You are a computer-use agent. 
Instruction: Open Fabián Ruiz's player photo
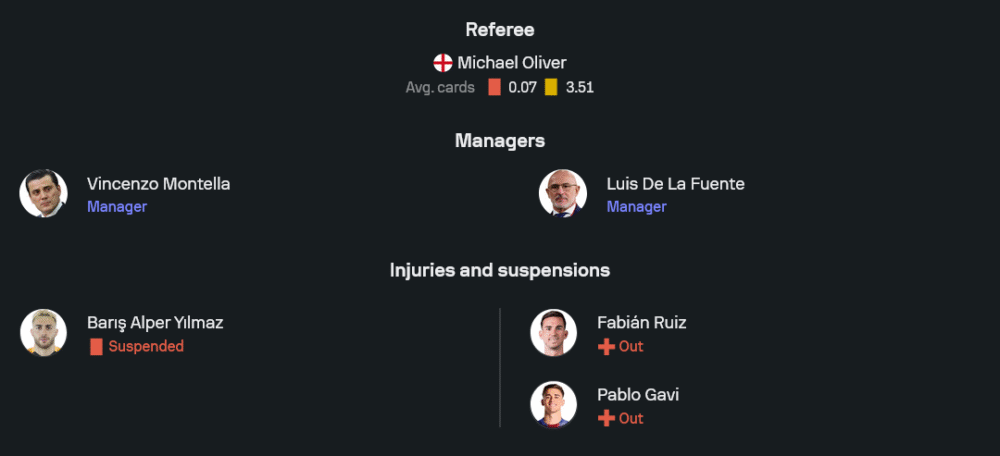click(553, 333)
